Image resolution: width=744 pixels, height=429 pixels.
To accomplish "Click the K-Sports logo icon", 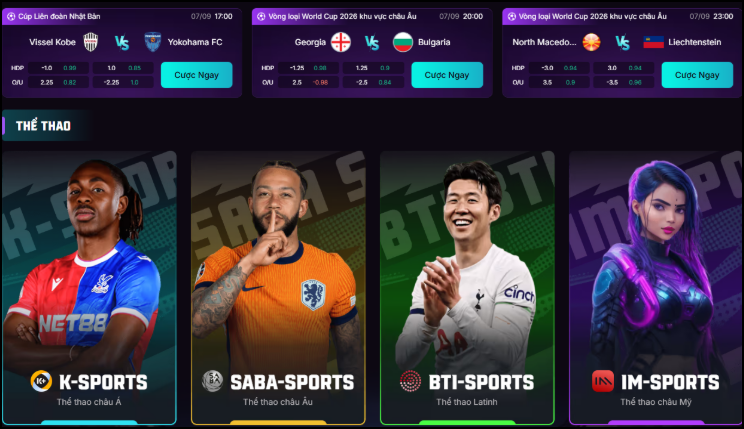I will click(41, 381).
